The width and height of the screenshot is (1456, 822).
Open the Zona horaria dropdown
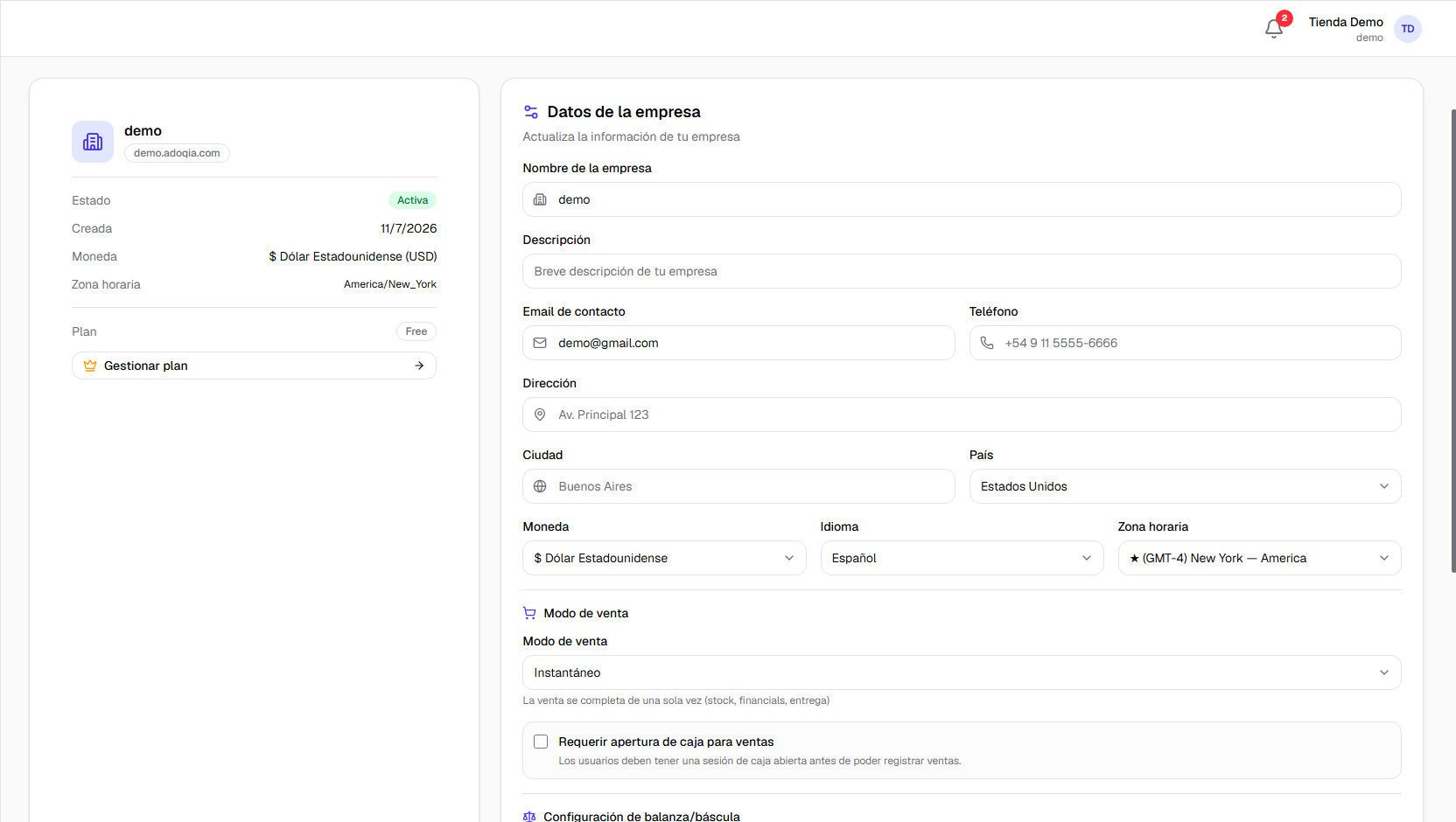1259,558
